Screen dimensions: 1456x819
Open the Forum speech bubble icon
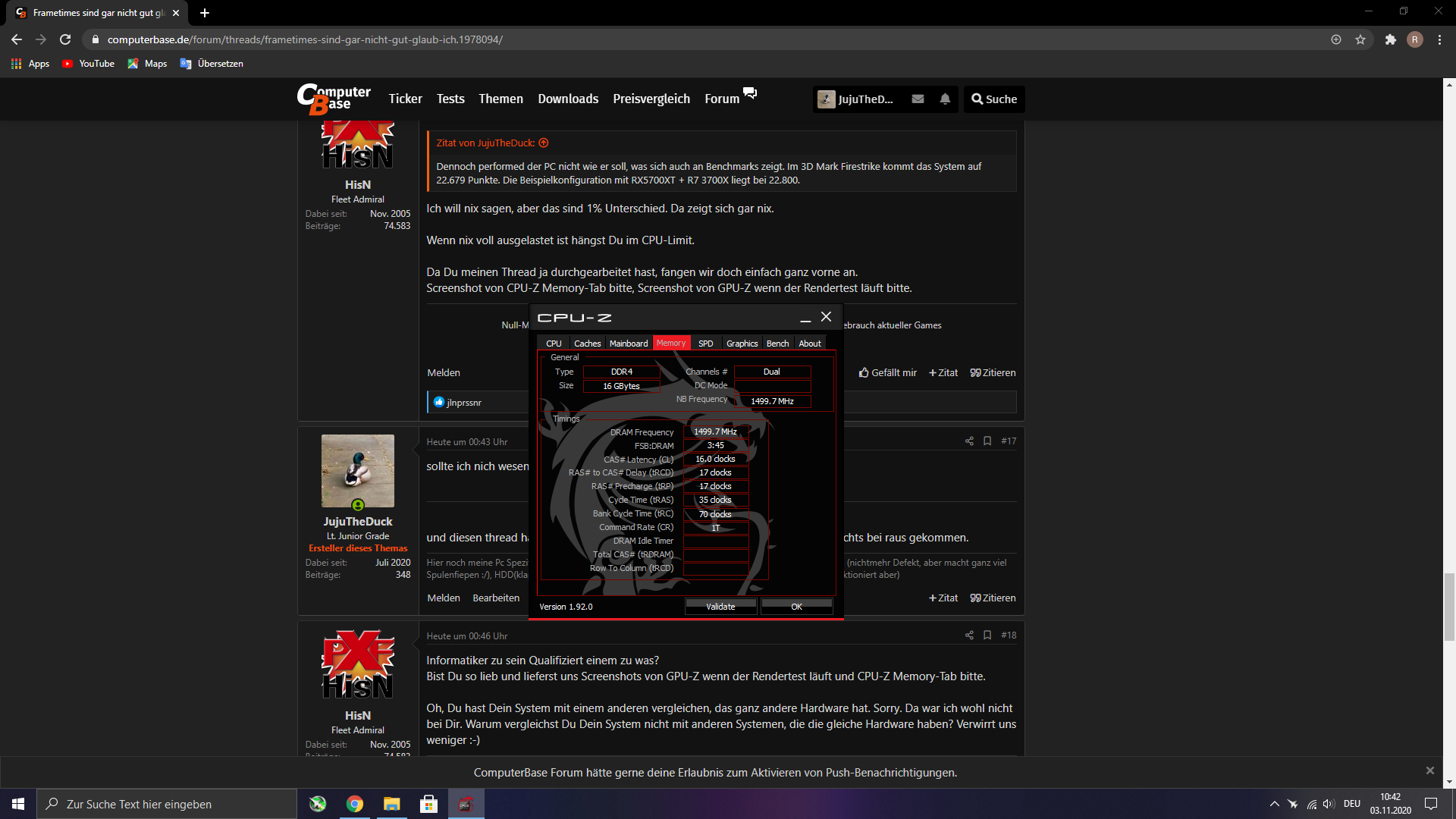750,93
